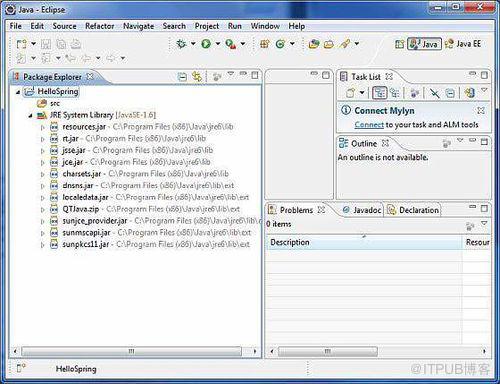Select the localedata.jar entry
The height and width of the screenshot is (384, 500).
(149, 197)
